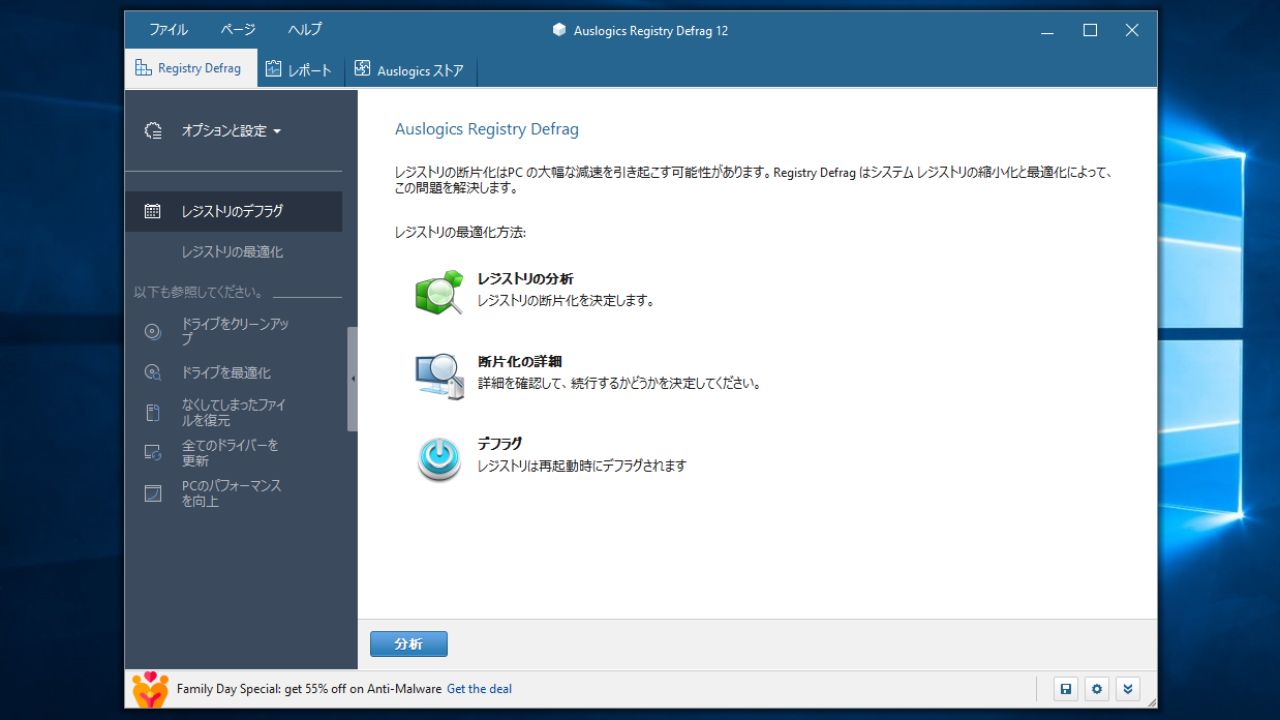Image resolution: width=1280 pixels, height=720 pixels.
Task: Open ドライブをクリーンアップ link
Action: point(235,332)
